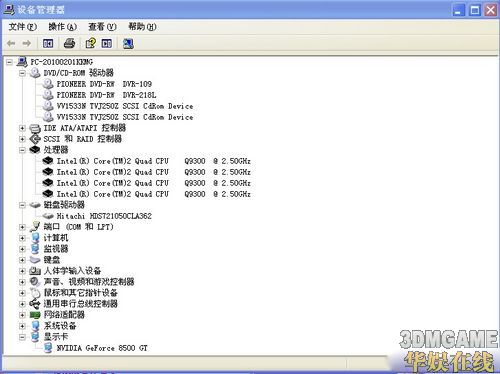Collapse the DVD/CD-ROM 驱动器 node

point(22,73)
